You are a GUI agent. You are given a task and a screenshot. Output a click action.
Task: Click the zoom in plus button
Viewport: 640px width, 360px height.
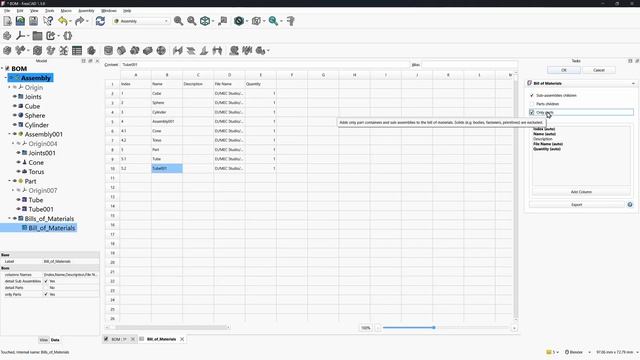(x=514, y=328)
